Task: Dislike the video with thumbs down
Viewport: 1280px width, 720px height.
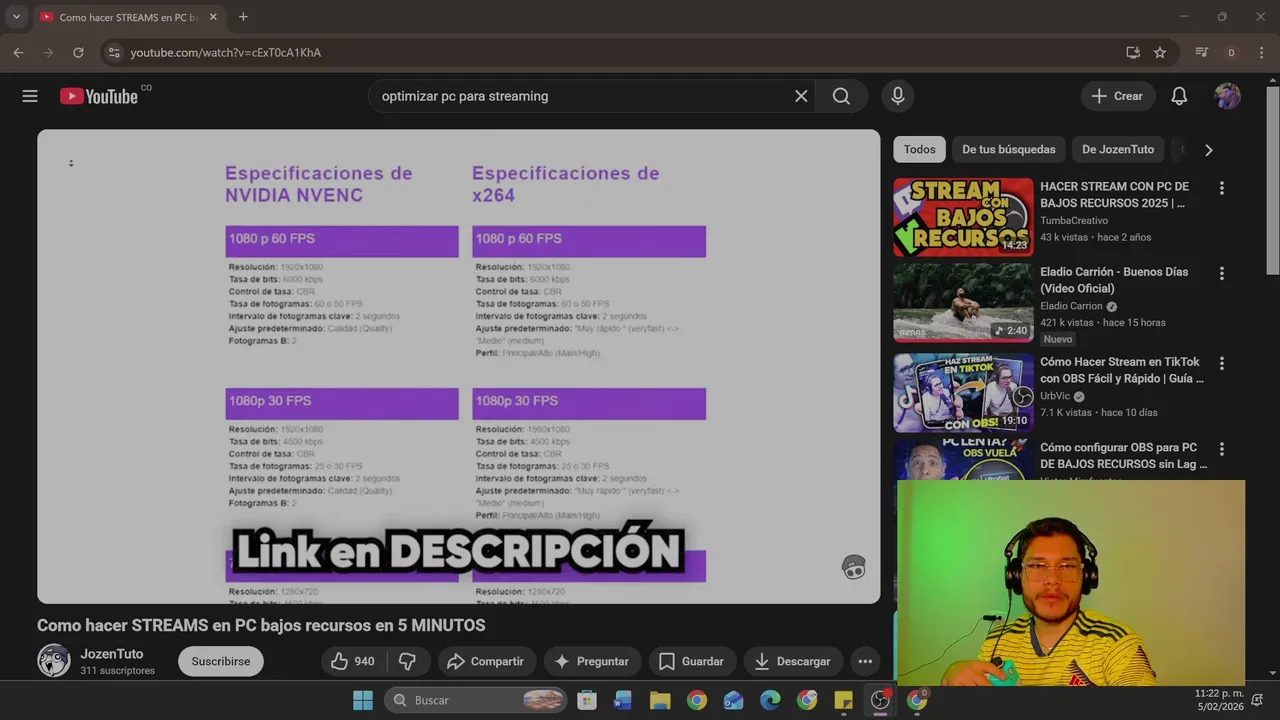Action: [408, 661]
